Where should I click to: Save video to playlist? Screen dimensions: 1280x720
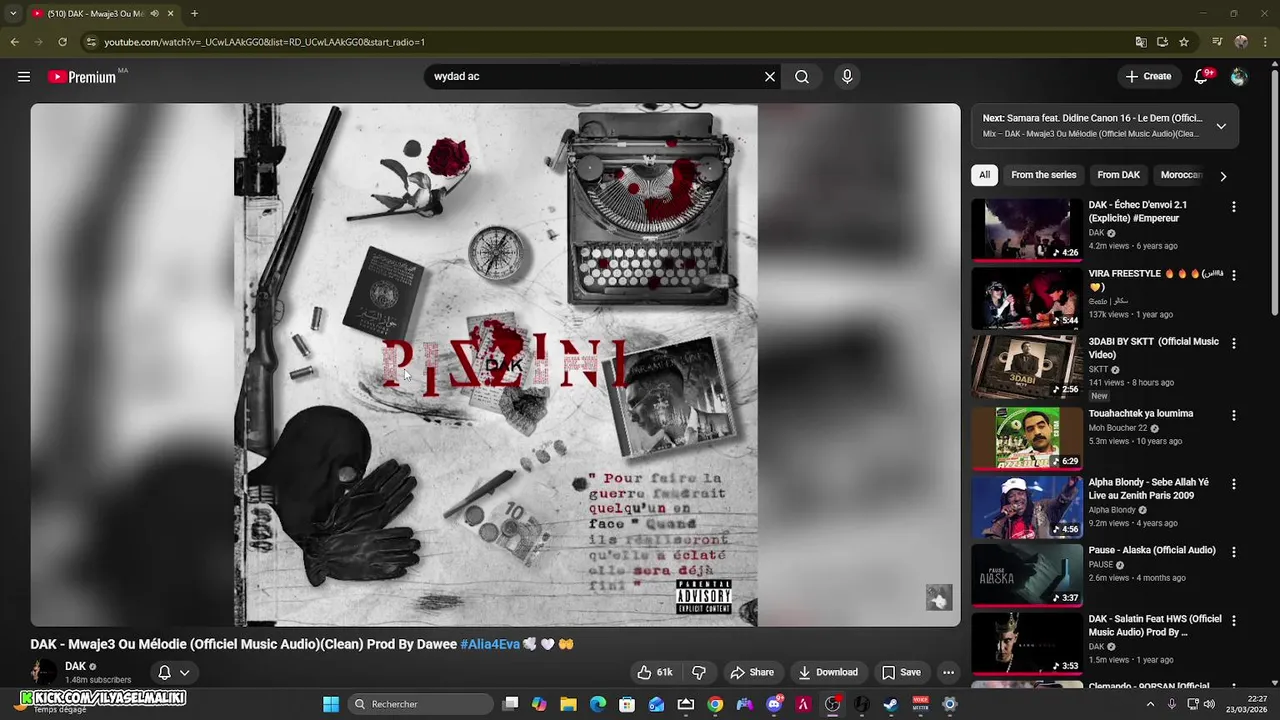pyautogui.click(x=900, y=673)
